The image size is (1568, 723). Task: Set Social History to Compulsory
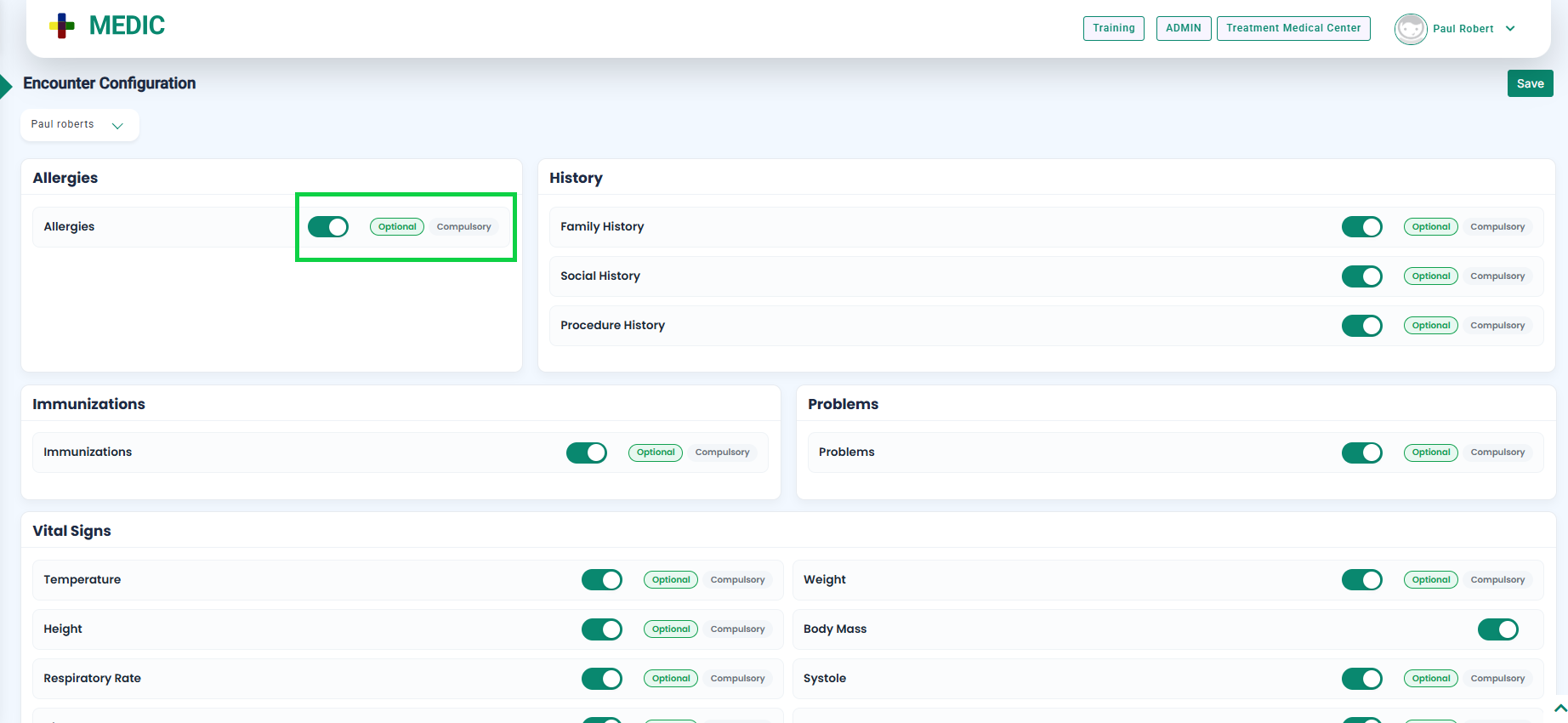(1497, 276)
